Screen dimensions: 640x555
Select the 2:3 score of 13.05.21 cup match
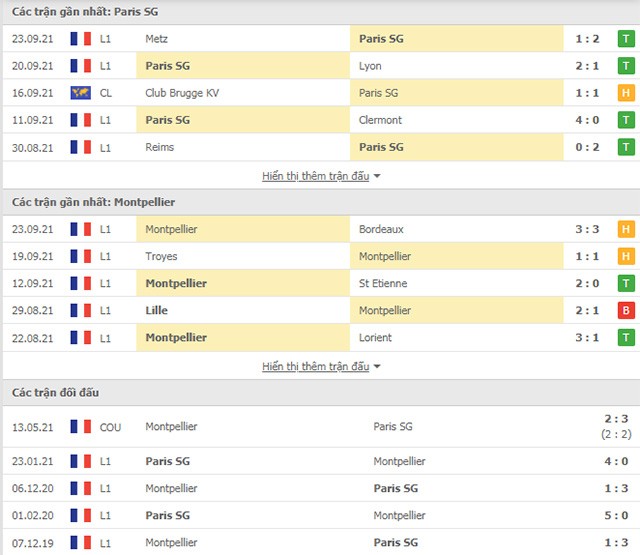click(616, 419)
